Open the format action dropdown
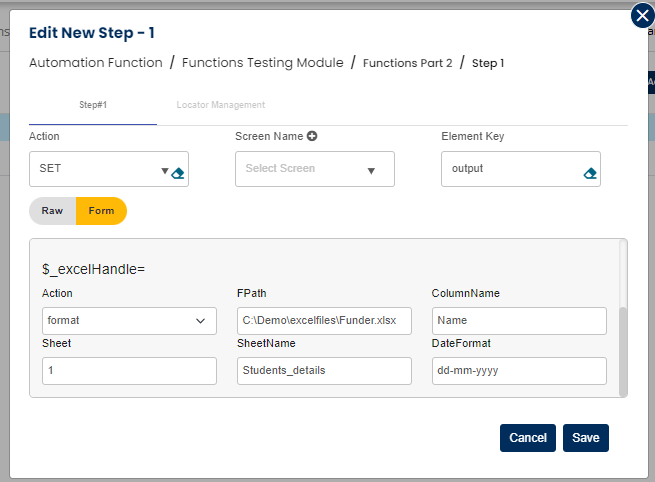 coord(129,321)
